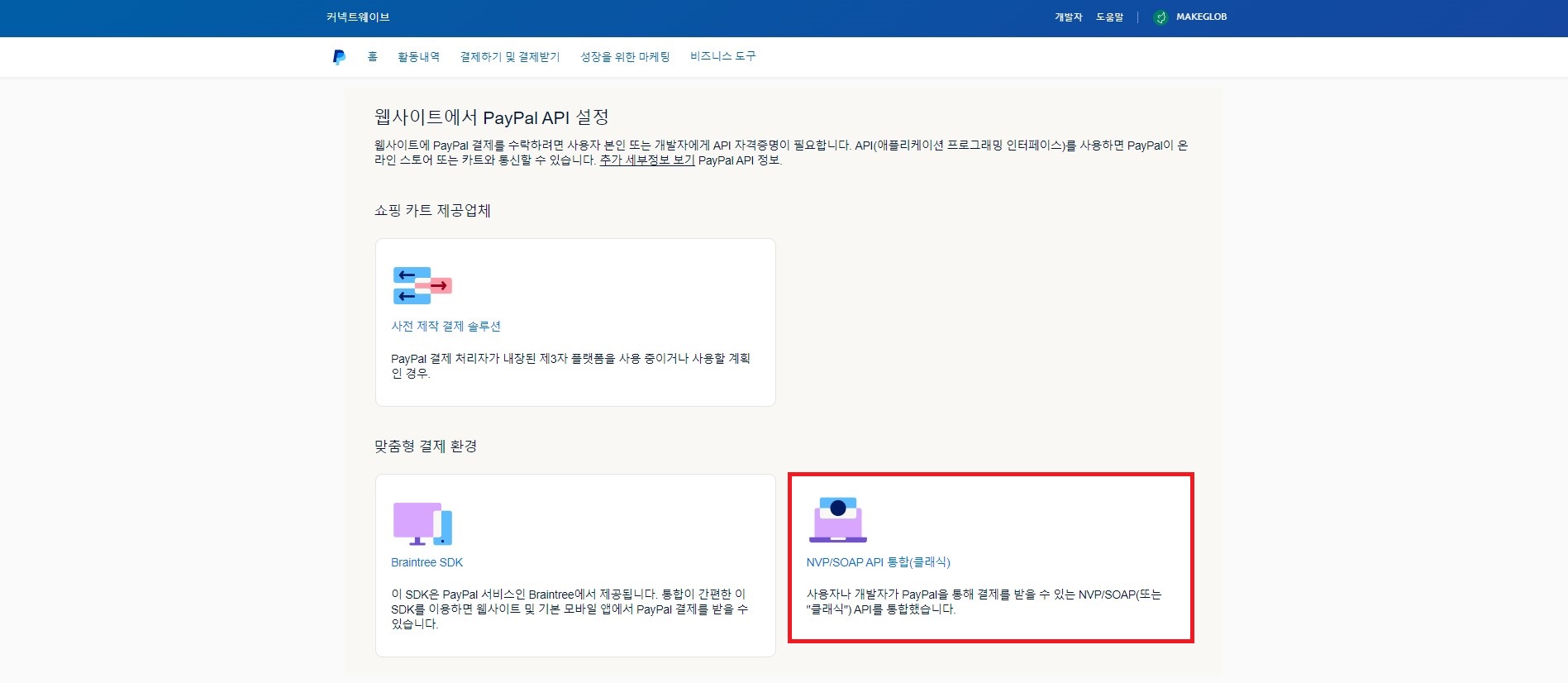Click the pre-built payment solution arrows icon
Viewport: 1568px width, 683px height.
[x=422, y=285]
